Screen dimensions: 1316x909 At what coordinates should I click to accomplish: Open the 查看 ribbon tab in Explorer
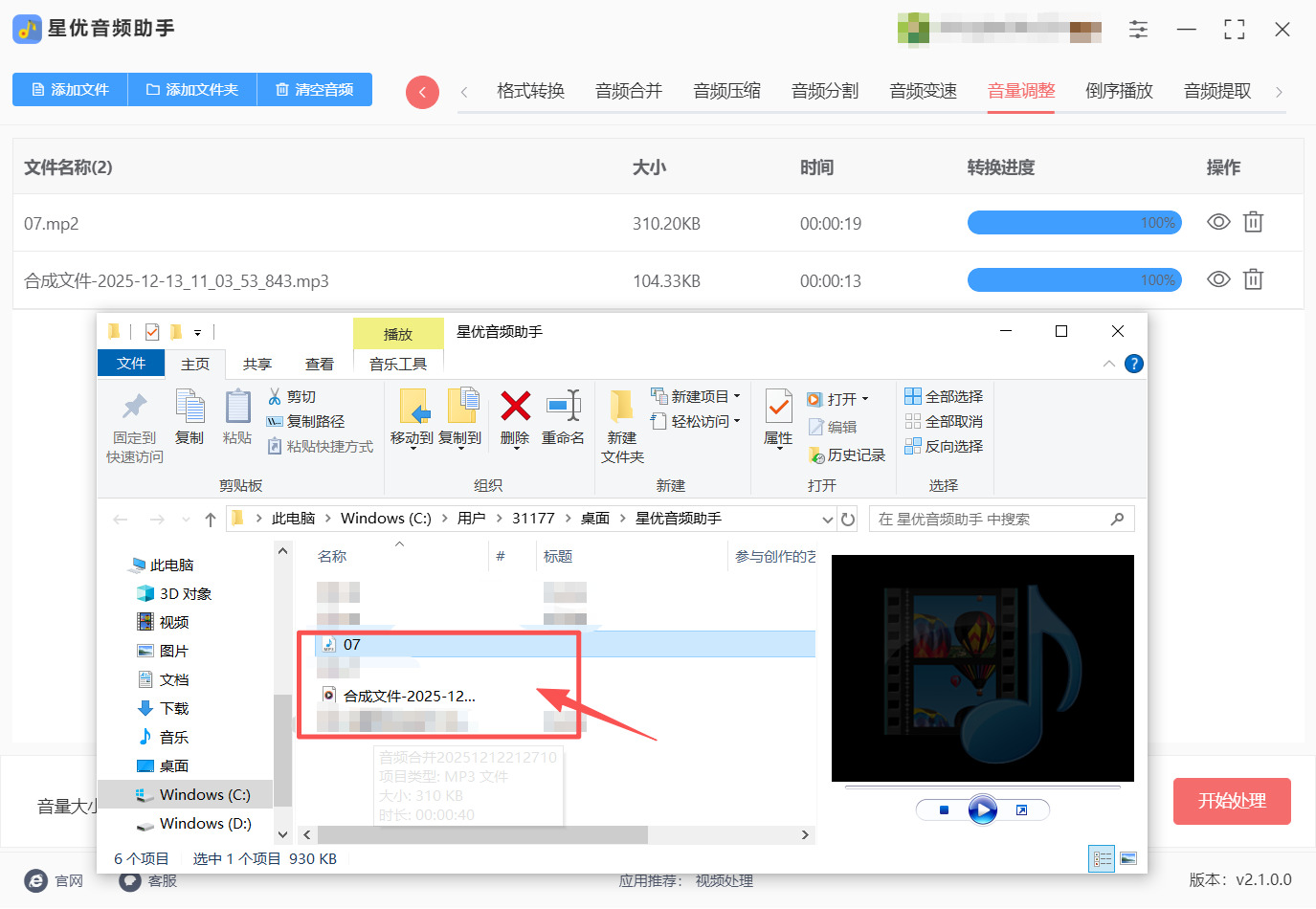(x=320, y=364)
